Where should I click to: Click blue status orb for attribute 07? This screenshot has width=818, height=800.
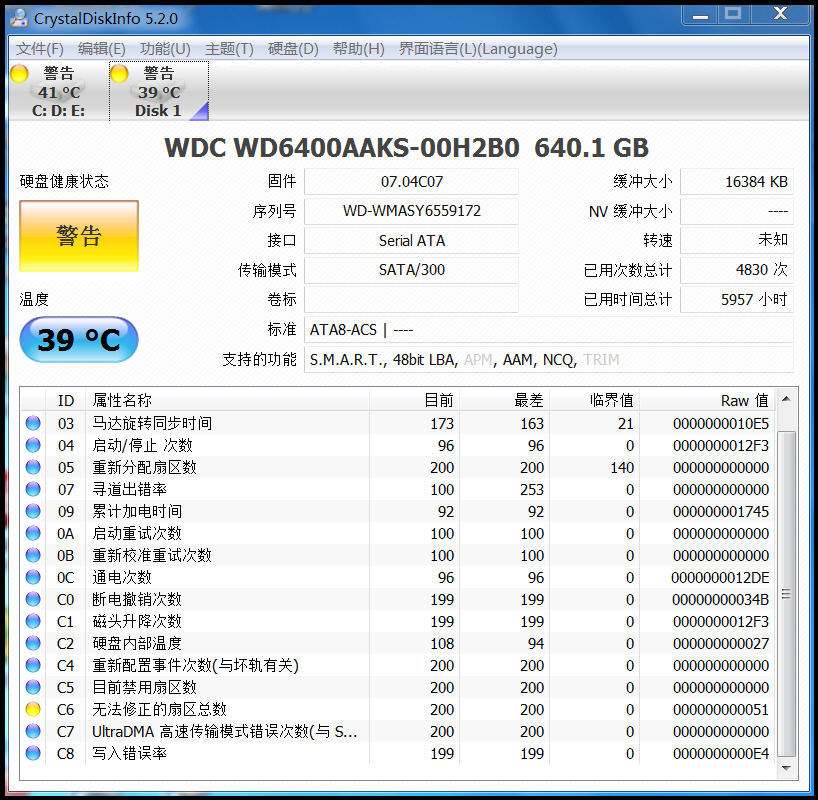(x=33, y=489)
